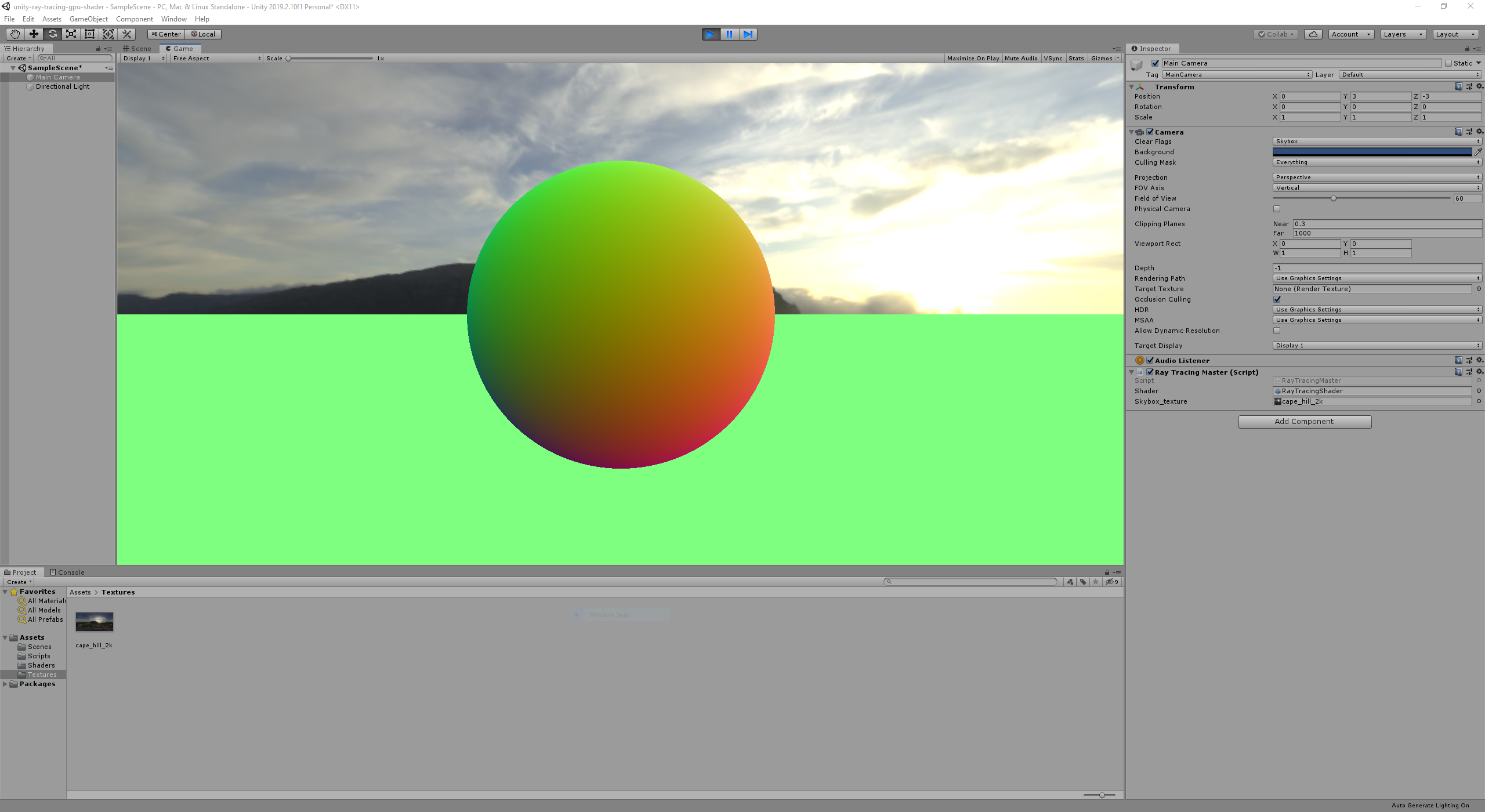Pick Background color with eyedropper

click(1479, 152)
